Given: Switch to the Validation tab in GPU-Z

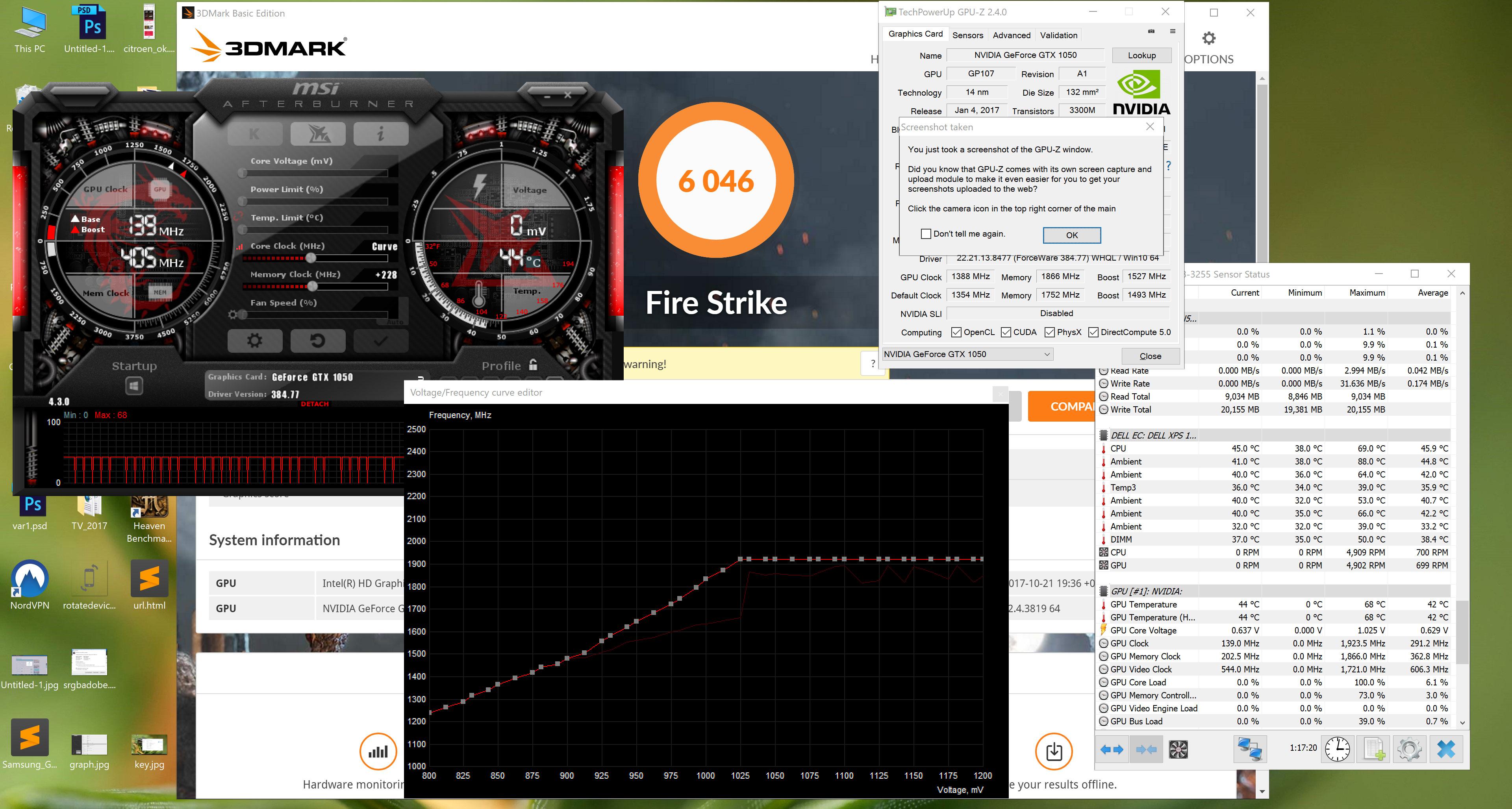Looking at the screenshot, I should (x=1059, y=35).
